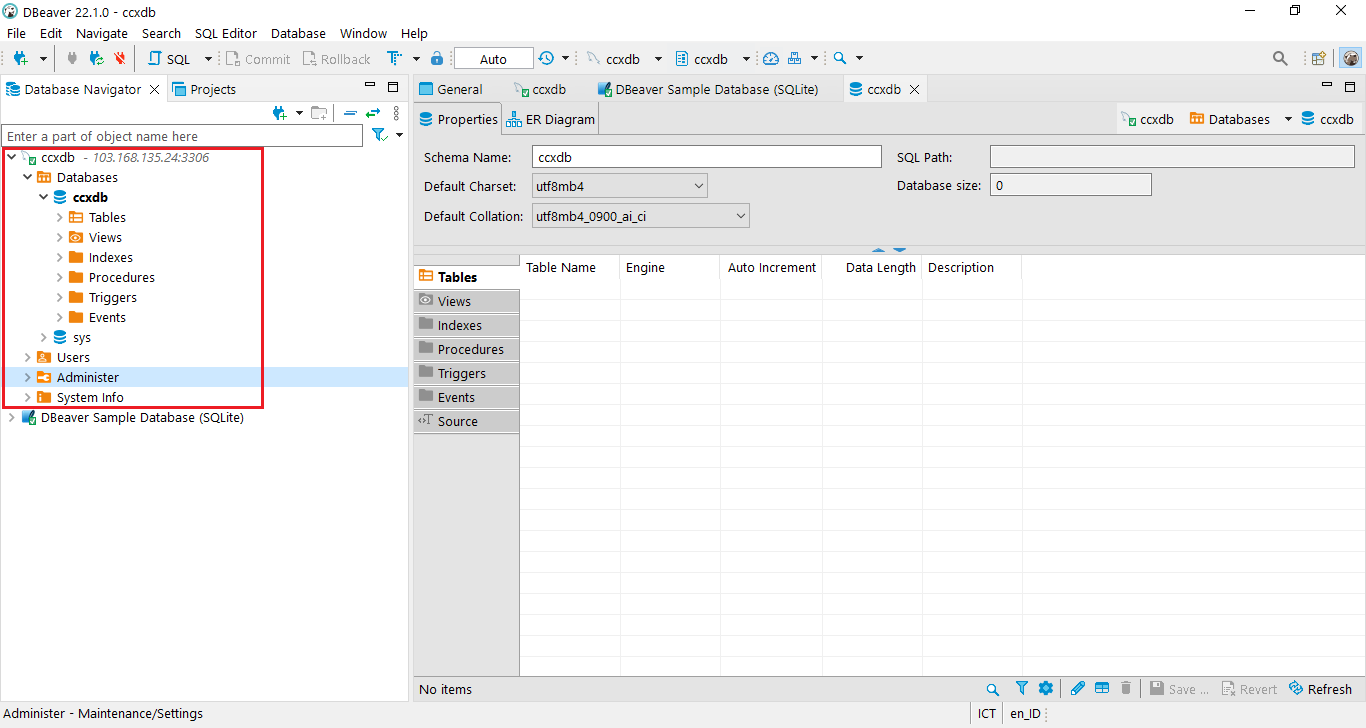
Task: Click the gear settings icon in bottom toolbar
Action: pos(1046,689)
